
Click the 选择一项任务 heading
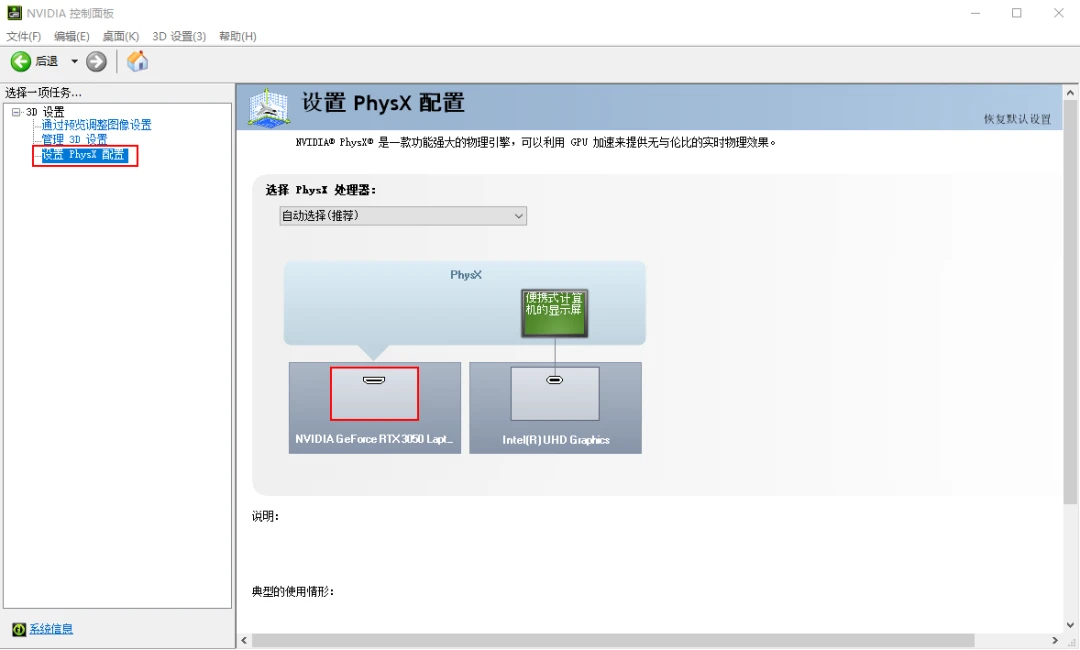[x=43, y=92]
